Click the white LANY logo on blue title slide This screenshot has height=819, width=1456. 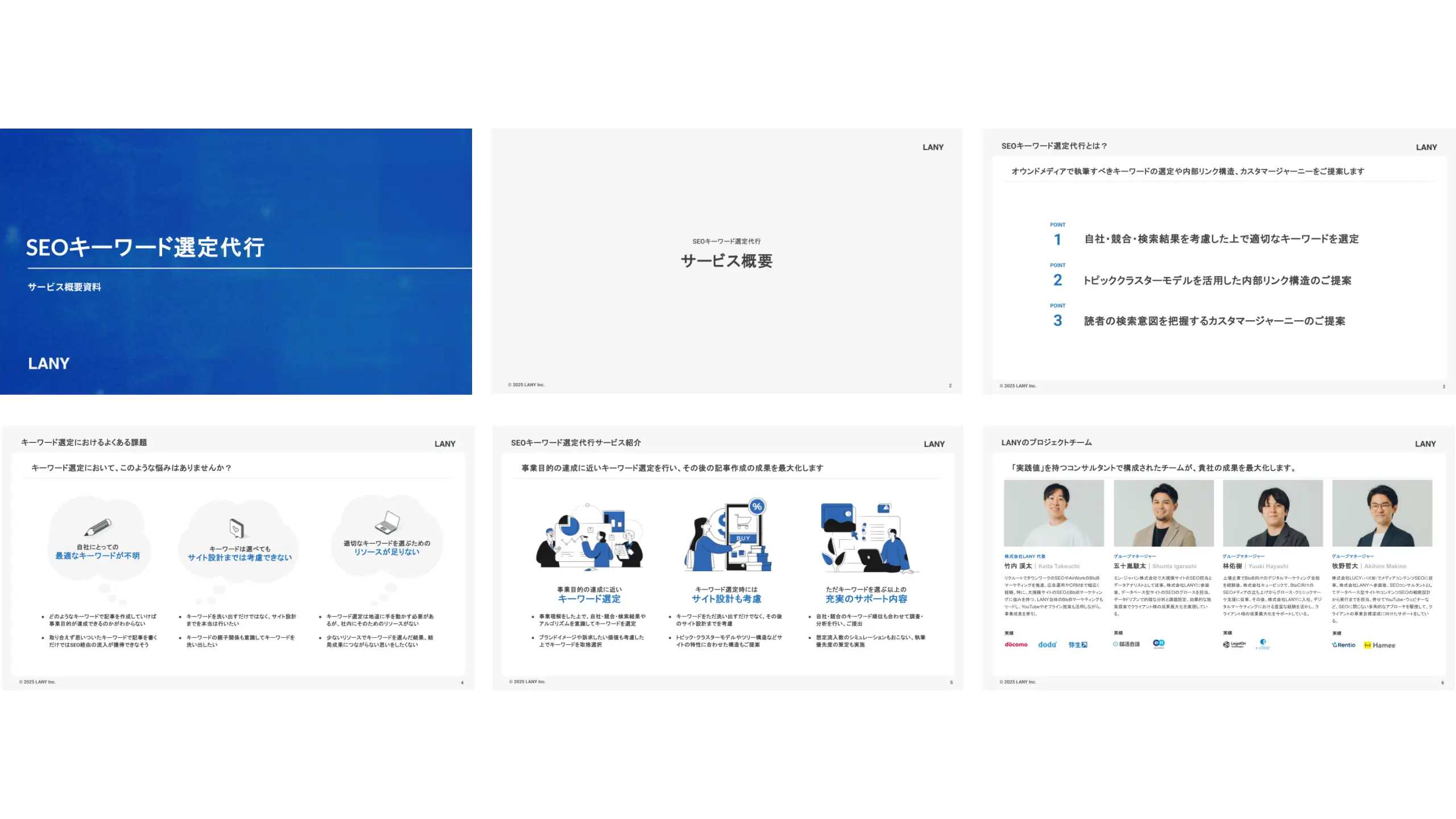coord(49,363)
